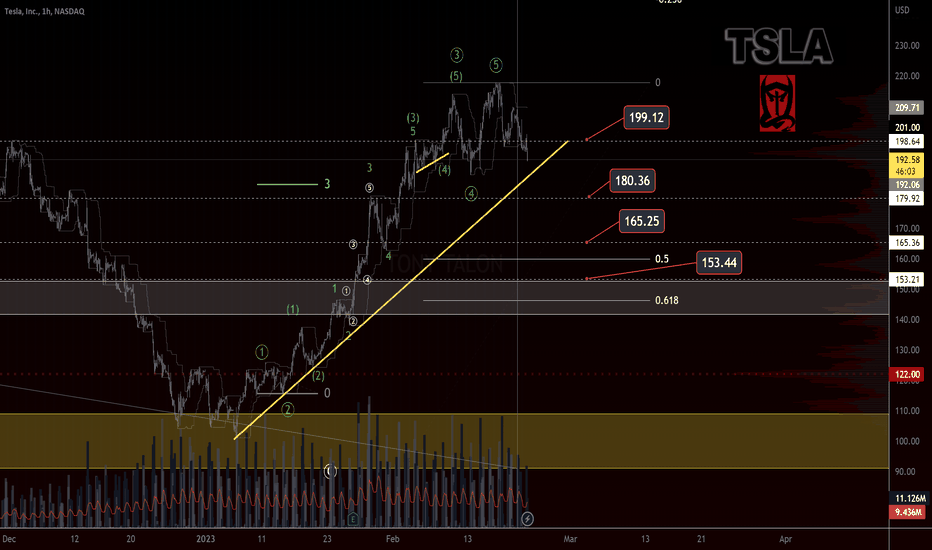Click the Apr date on time axis
The width and height of the screenshot is (932, 550).
click(x=785, y=539)
